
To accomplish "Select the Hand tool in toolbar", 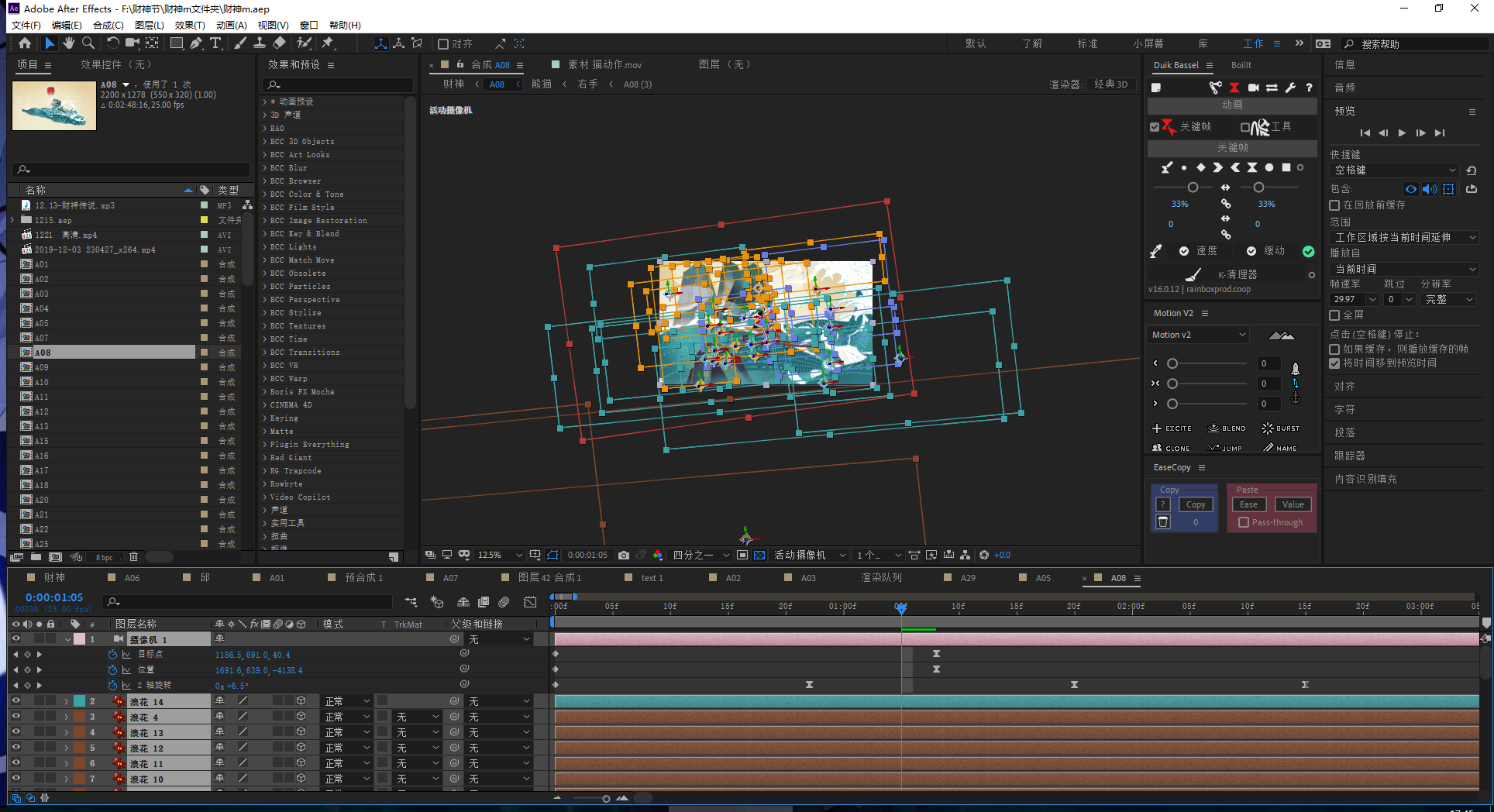I will click(69, 43).
